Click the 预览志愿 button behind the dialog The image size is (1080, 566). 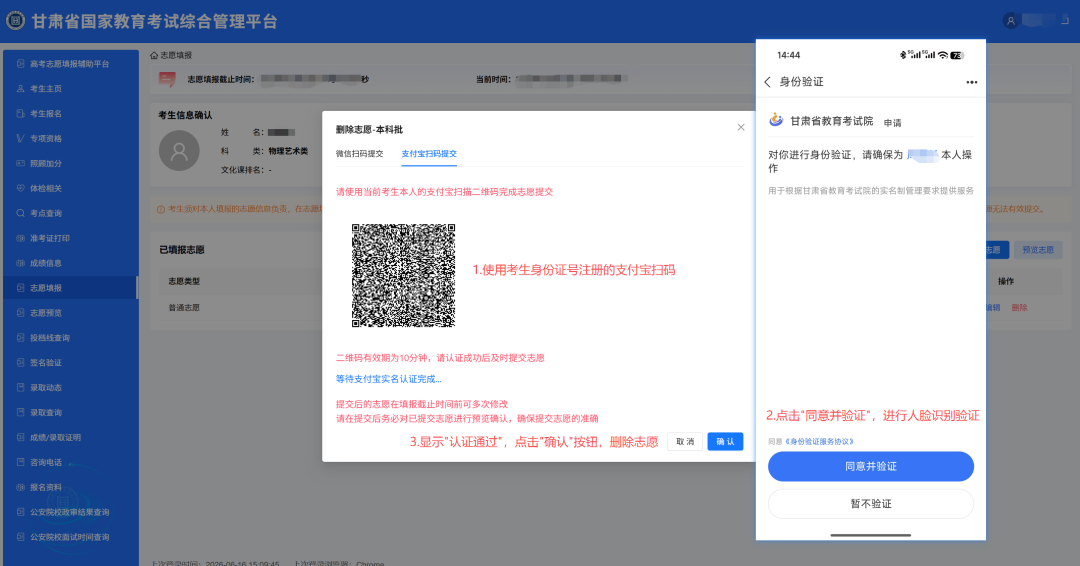(1037, 250)
